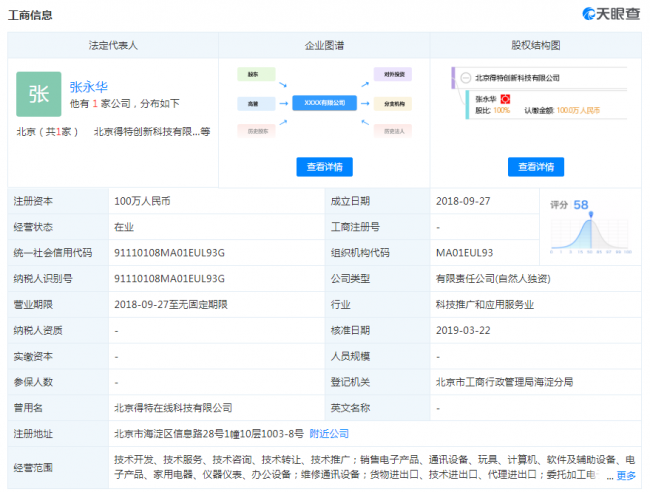
Task: Click registration authority 北京市工商行政管理局海淀分局
Action: pyautogui.click(x=504, y=382)
